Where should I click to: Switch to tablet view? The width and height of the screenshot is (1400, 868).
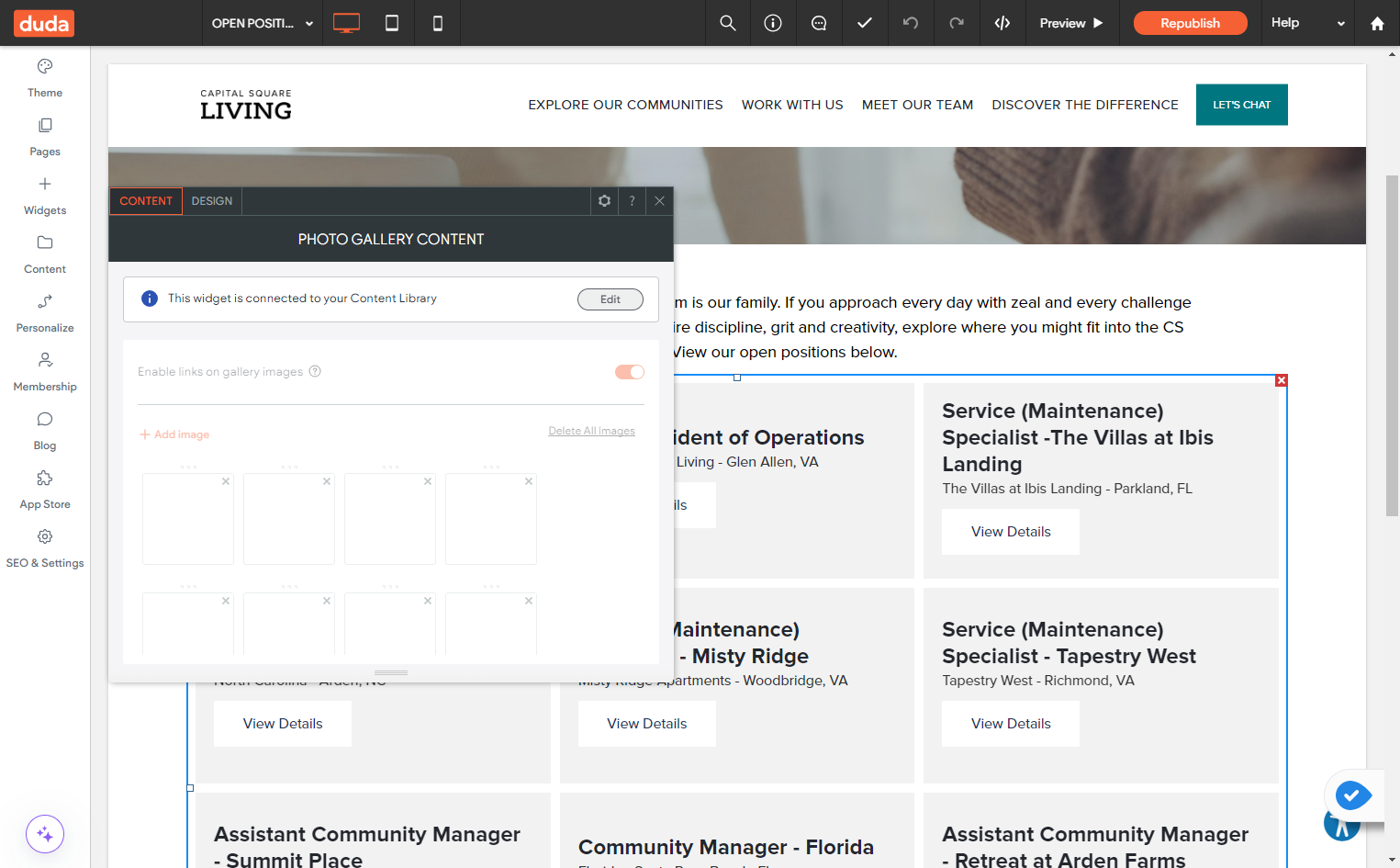pyautogui.click(x=392, y=23)
